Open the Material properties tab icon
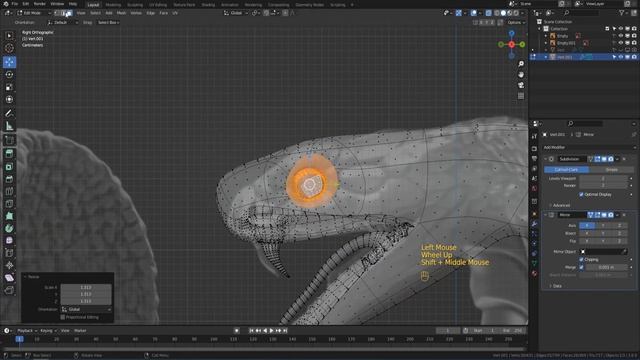This screenshot has width=640, height=360. 534,273
